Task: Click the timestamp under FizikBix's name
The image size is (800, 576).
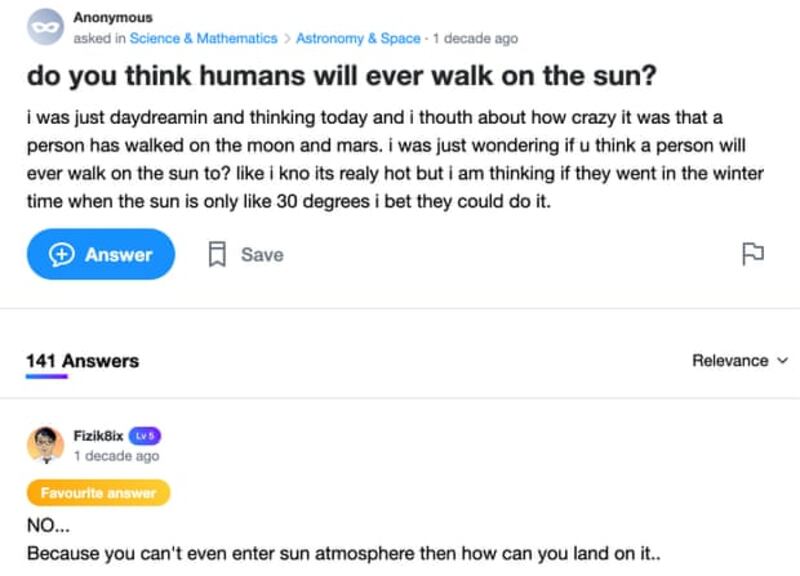Action: [x=116, y=456]
